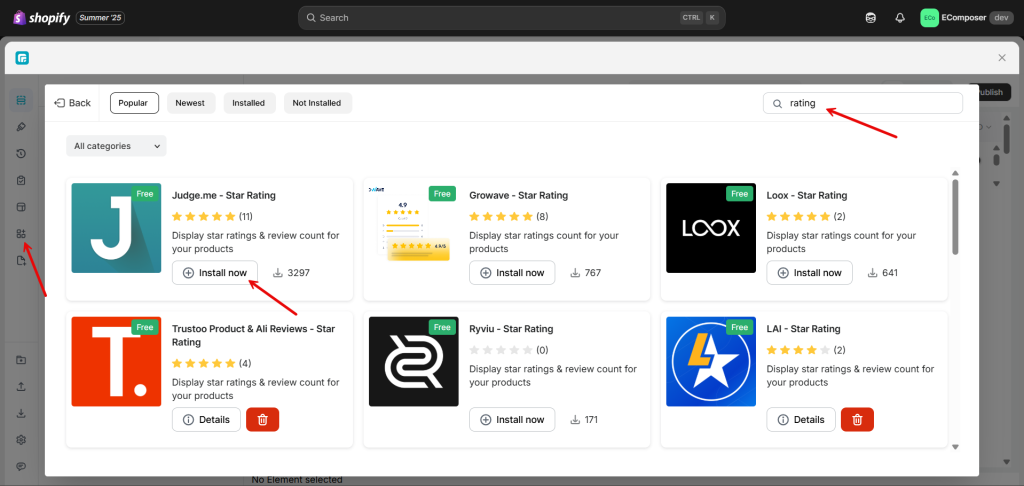The image size is (1024, 486).
Task: Open the chat support icon in the sidebar
Action: 21,466
